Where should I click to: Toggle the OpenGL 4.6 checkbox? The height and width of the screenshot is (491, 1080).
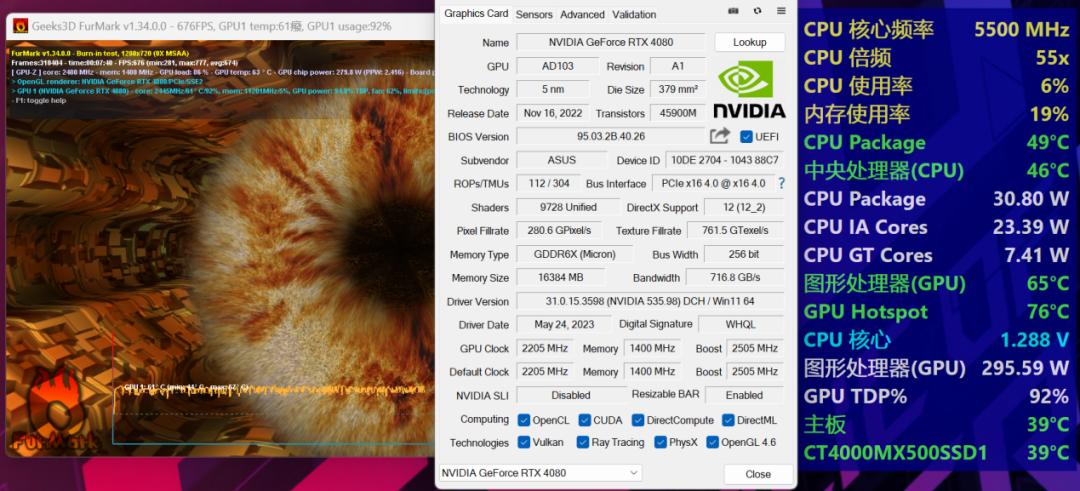pos(712,442)
